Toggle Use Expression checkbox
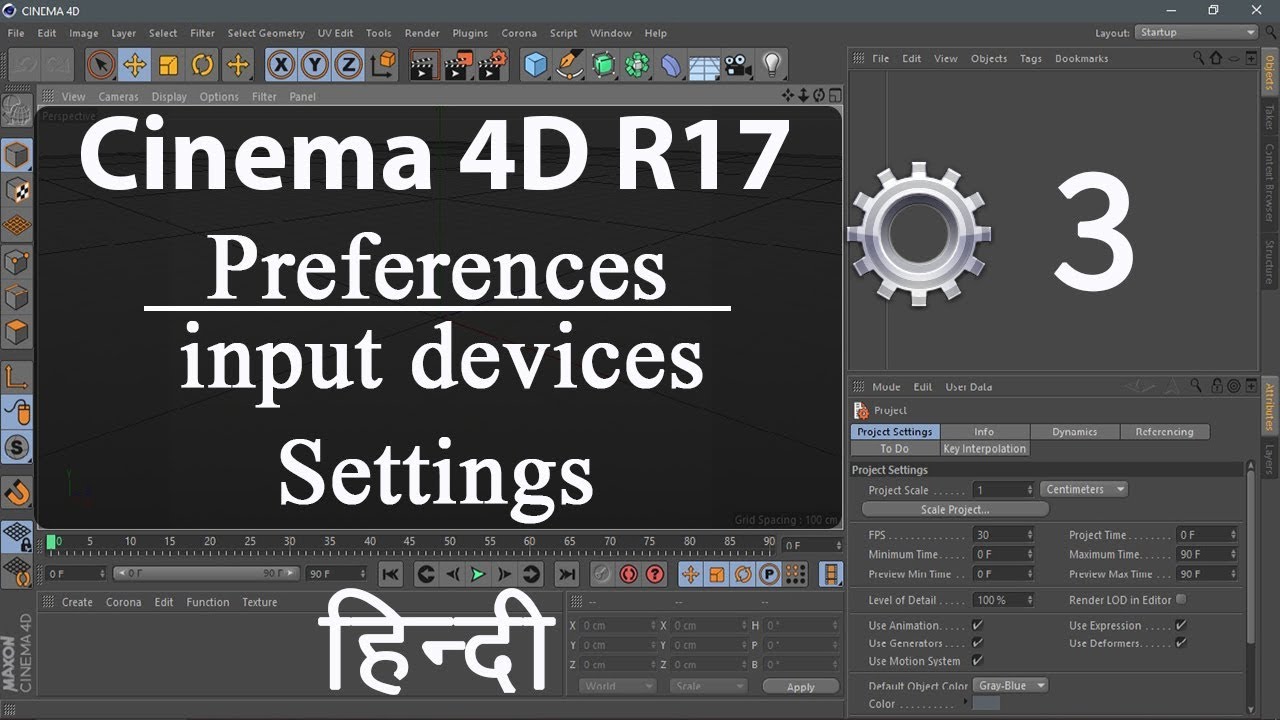 (x=1181, y=625)
